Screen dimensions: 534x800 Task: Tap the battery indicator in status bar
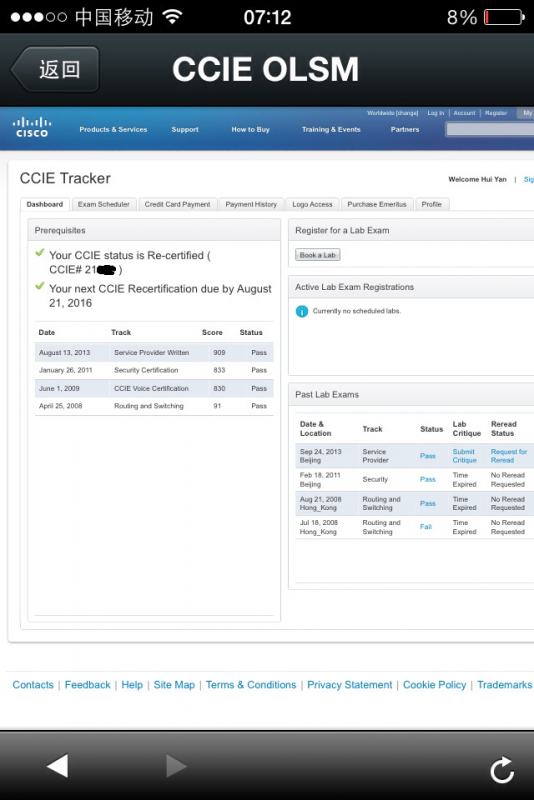click(504, 17)
